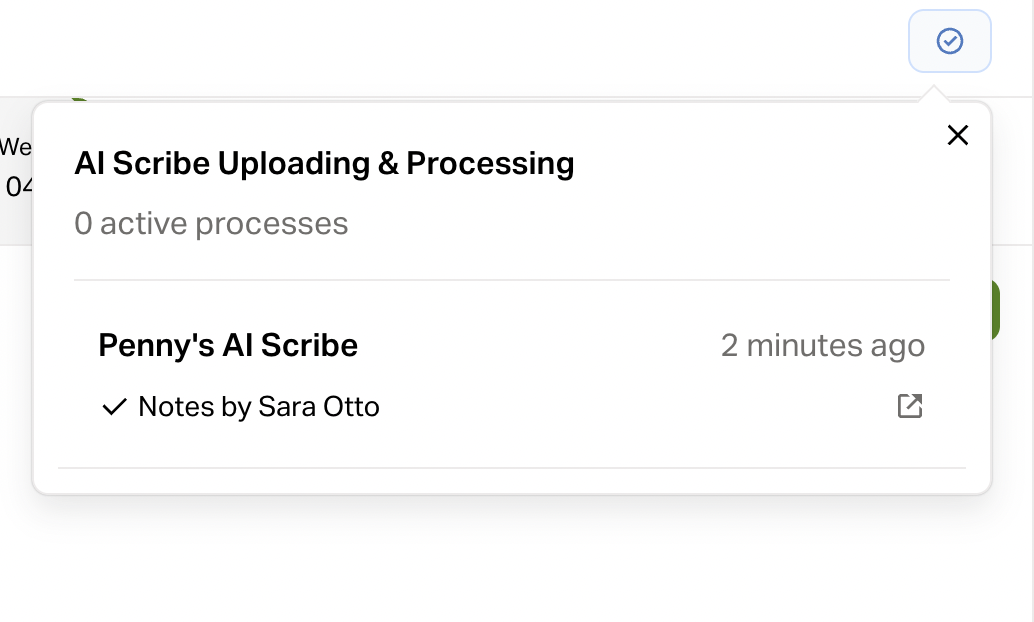Image resolution: width=1034 pixels, height=622 pixels.
Task: Click the 0 active processes text
Action: pyautogui.click(x=211, y=223)
